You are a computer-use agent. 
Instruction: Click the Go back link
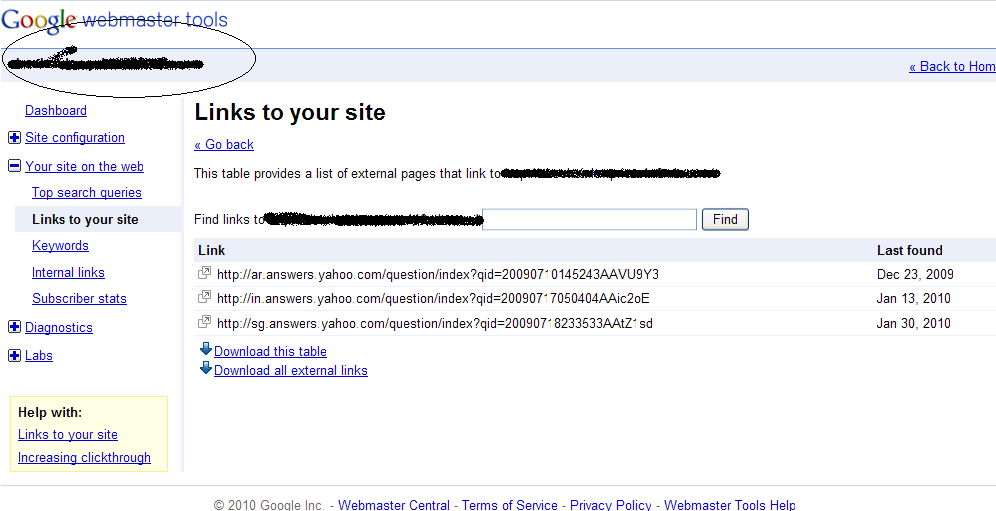coord(224,145)
